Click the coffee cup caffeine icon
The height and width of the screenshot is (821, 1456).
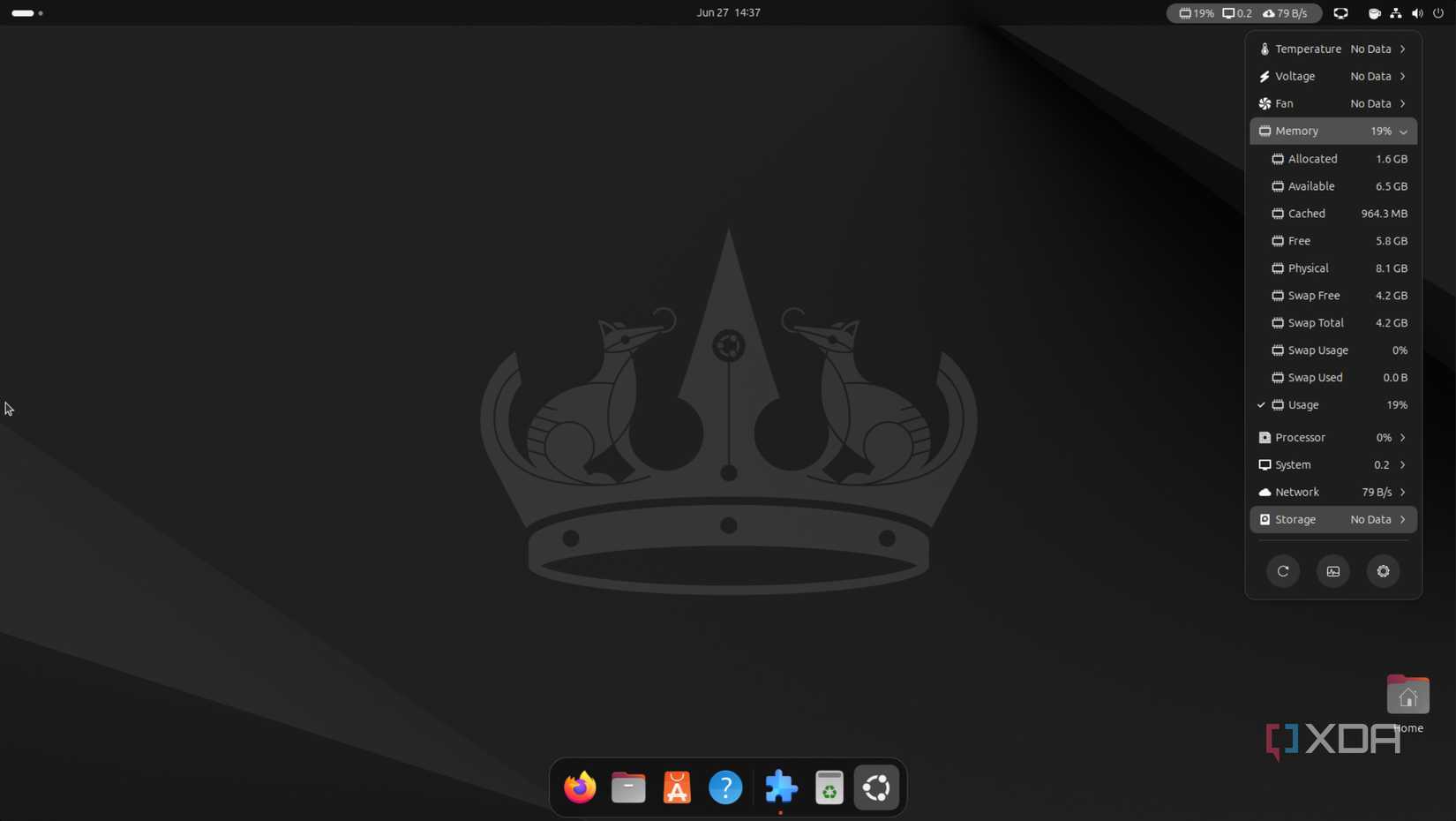tap(1374, 13)
